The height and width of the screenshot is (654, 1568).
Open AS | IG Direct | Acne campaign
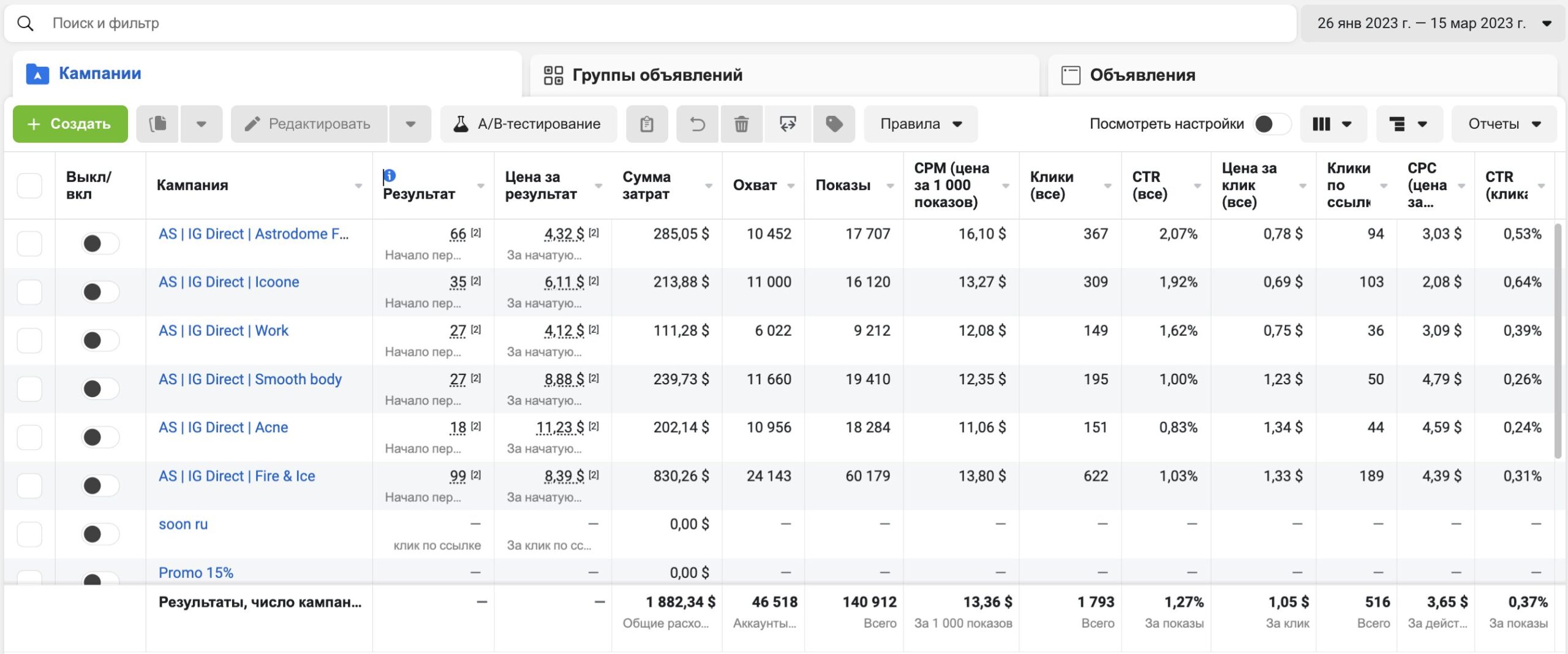[224, 427]
